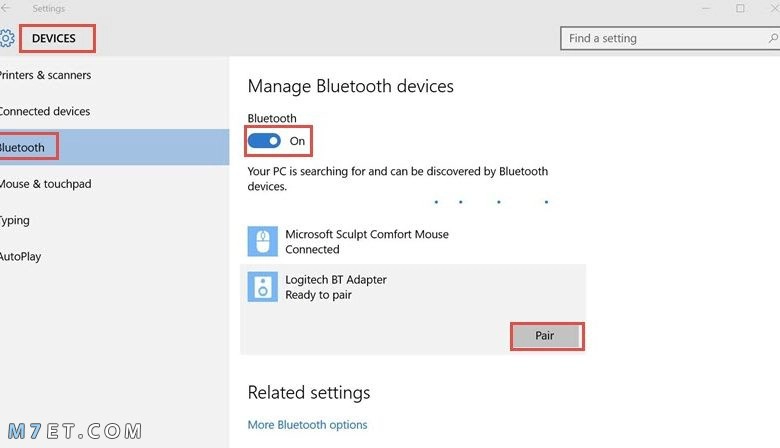
Task: Click the back arrow in title bar
Action: 5,8
